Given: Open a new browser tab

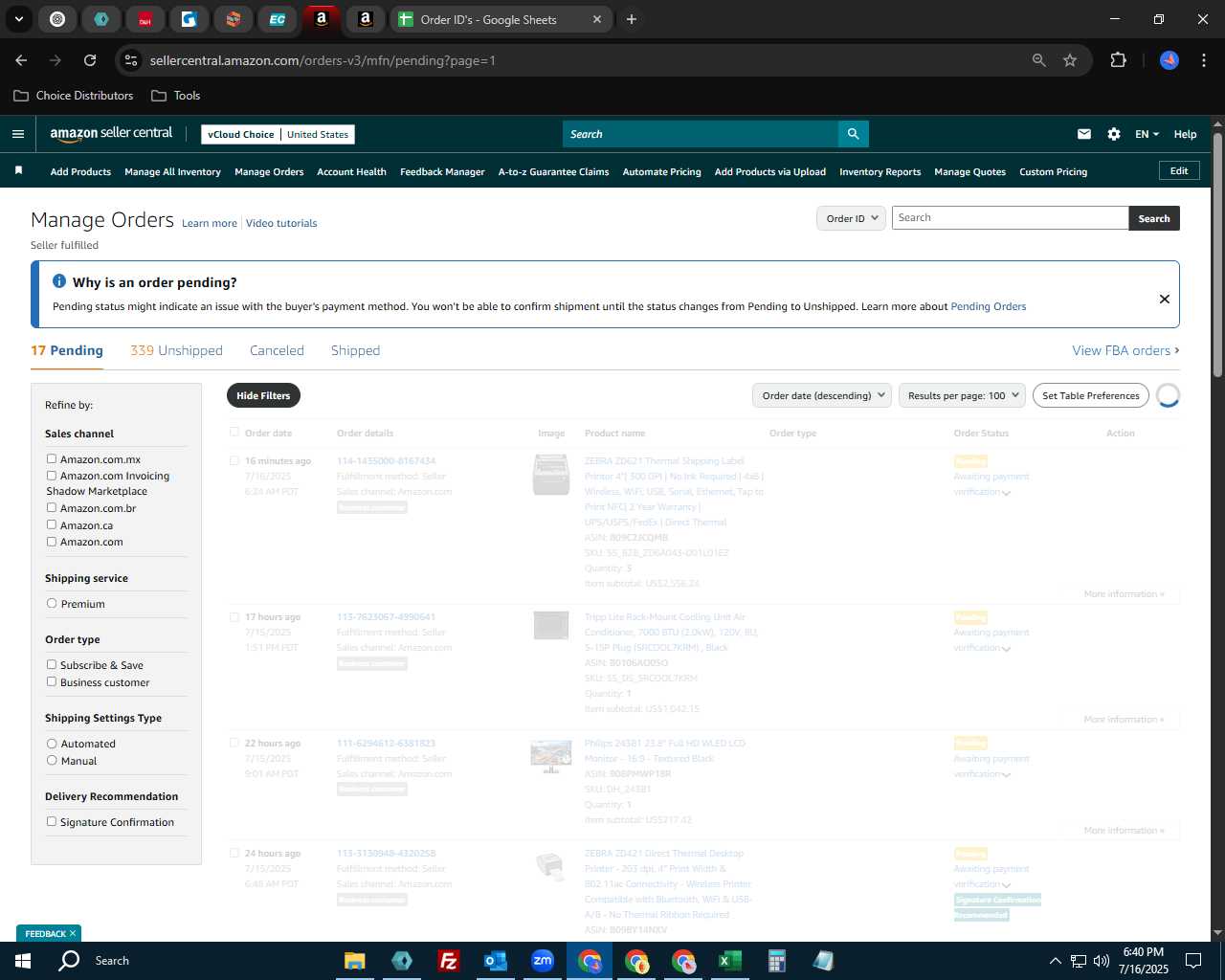Looking at the screenshot, I should [632, 19].
